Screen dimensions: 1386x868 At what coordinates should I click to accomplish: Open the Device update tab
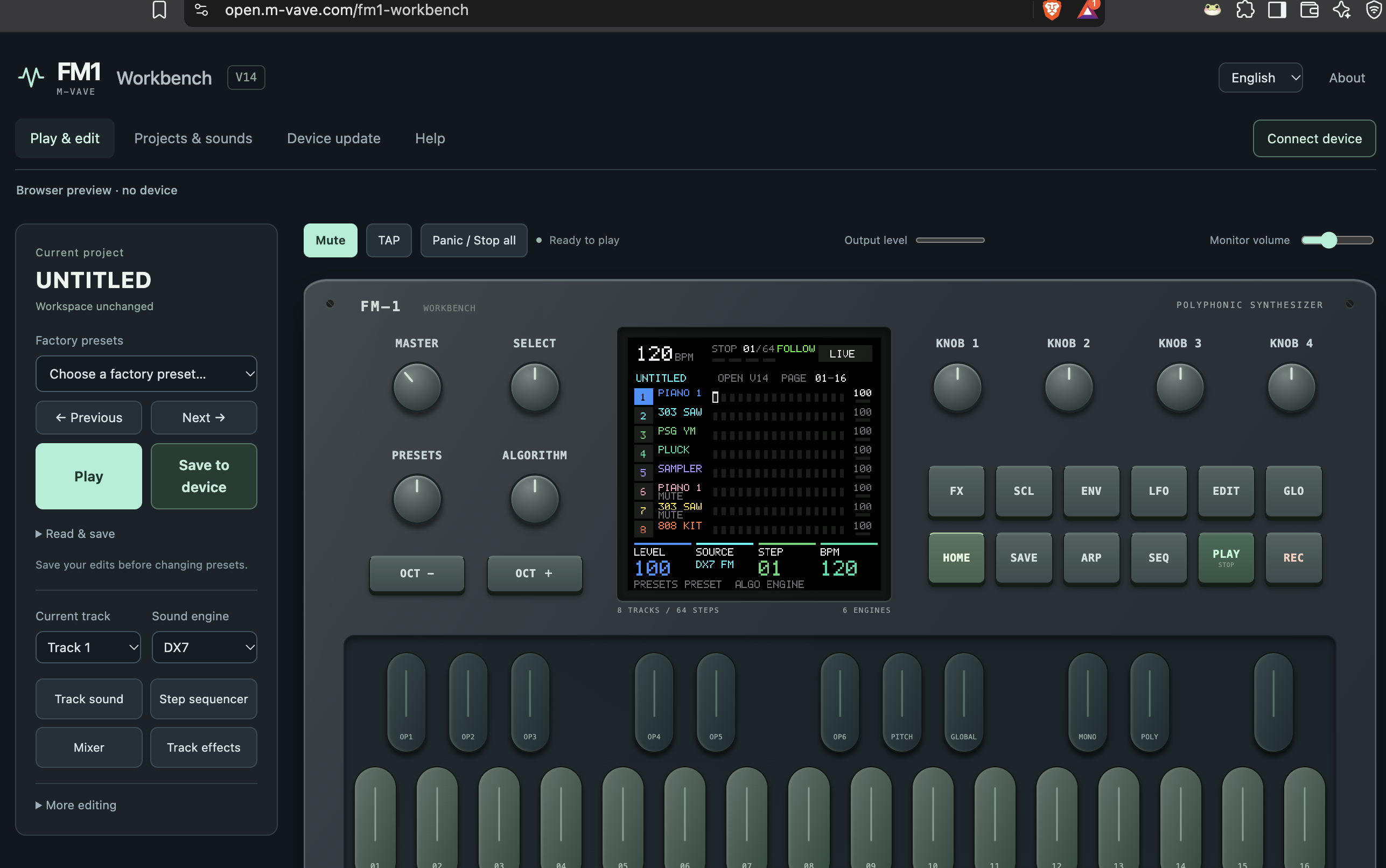tap(333, 138)
